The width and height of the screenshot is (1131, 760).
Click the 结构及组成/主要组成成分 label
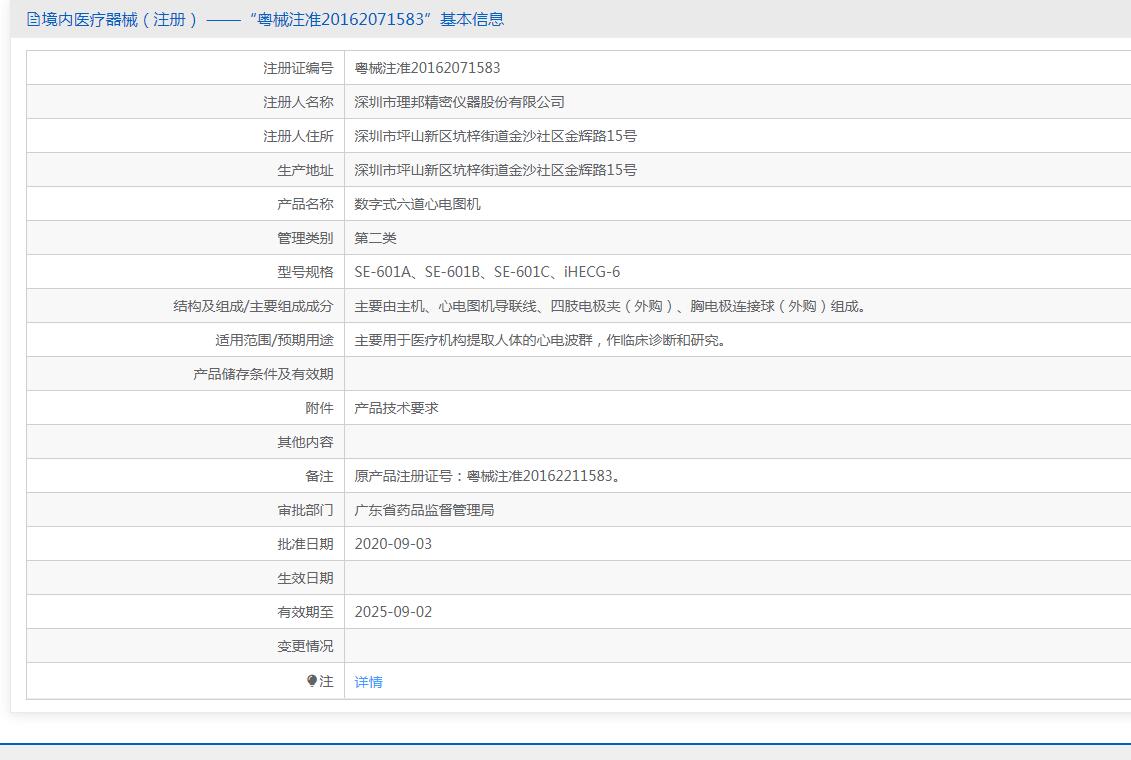click(253, 306)
